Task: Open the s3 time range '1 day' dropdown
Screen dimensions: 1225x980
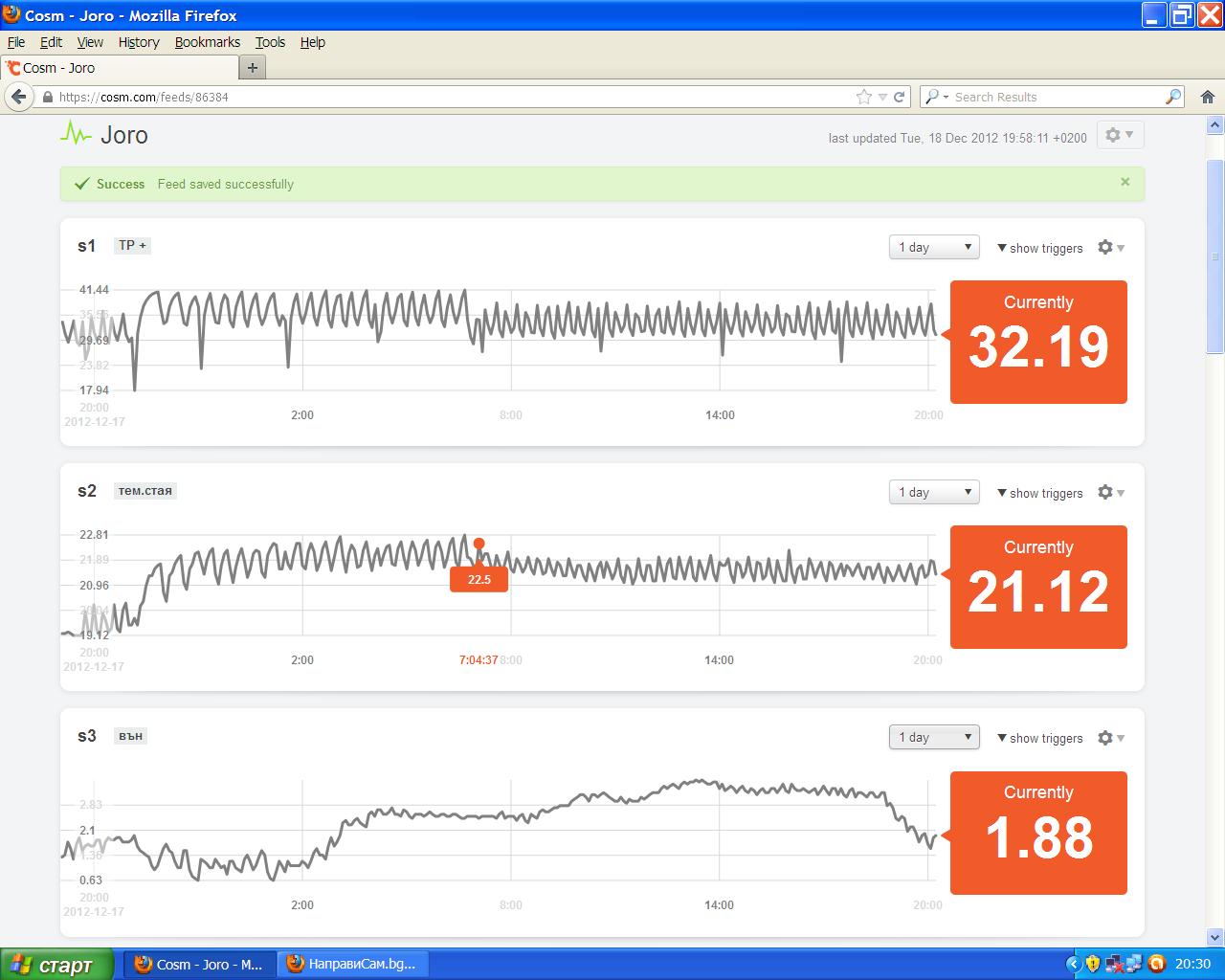Action: (x=934, y=738)
